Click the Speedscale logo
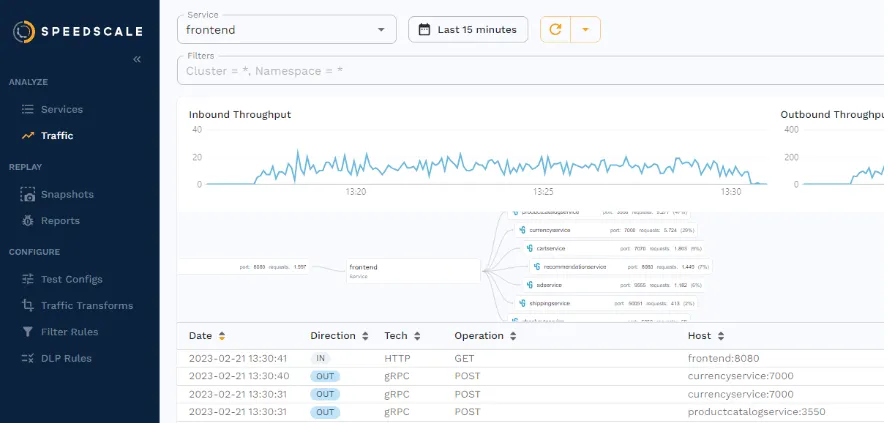The image size is (888, 423). coord(78,31)
